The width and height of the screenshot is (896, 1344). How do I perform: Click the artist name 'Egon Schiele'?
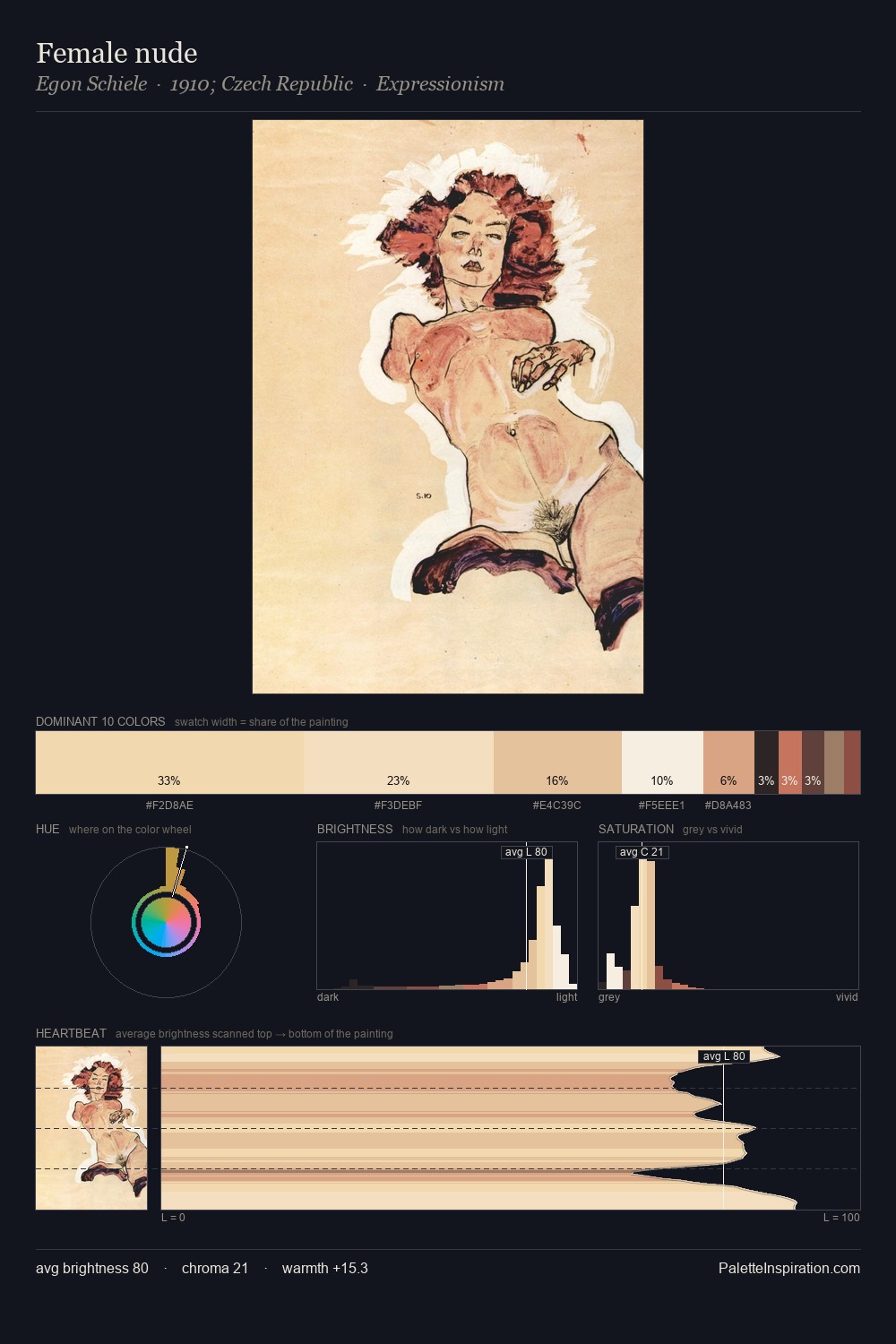(91, 84)
